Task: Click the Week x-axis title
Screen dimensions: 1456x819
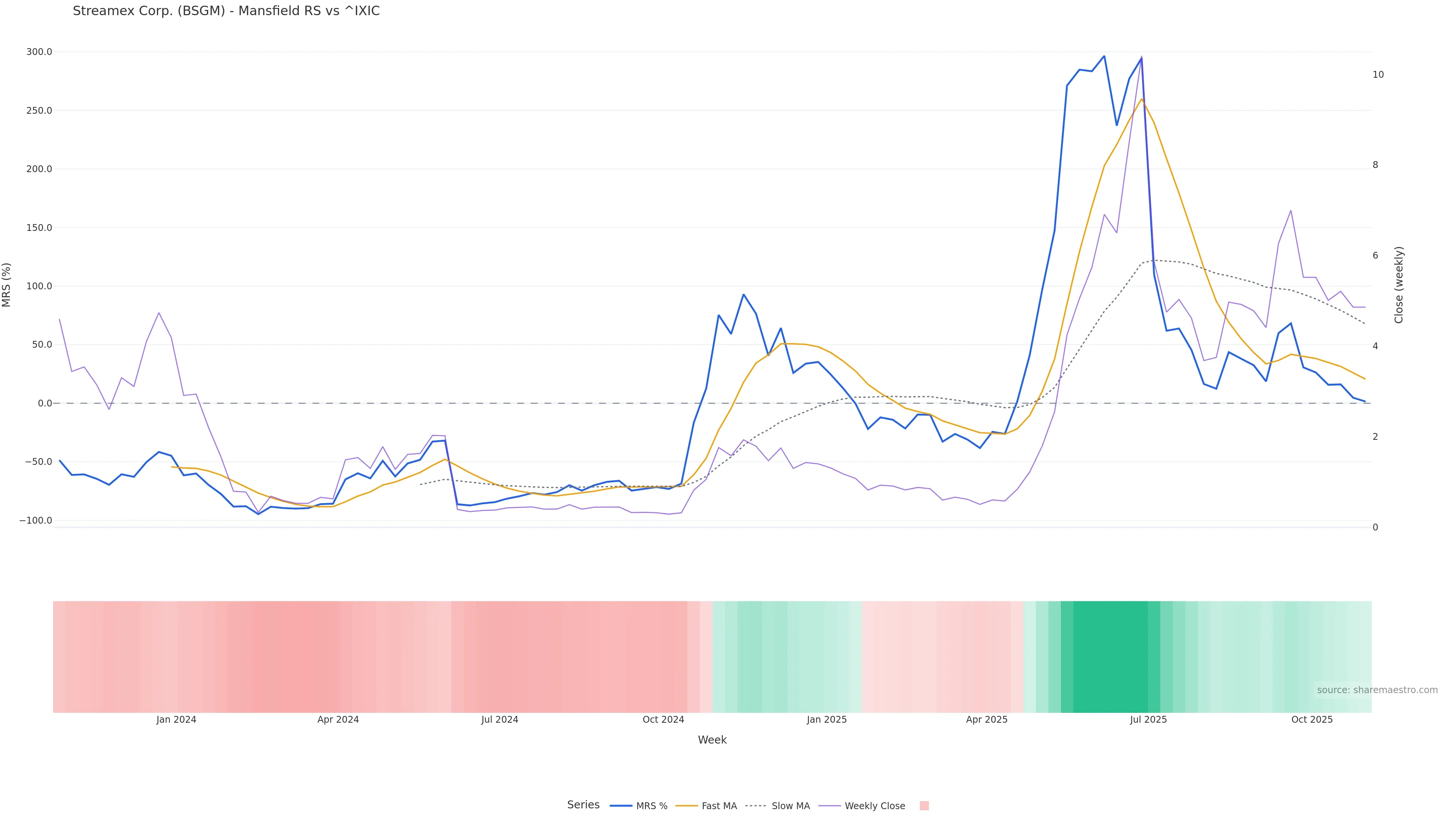Action: click(712, 740)
